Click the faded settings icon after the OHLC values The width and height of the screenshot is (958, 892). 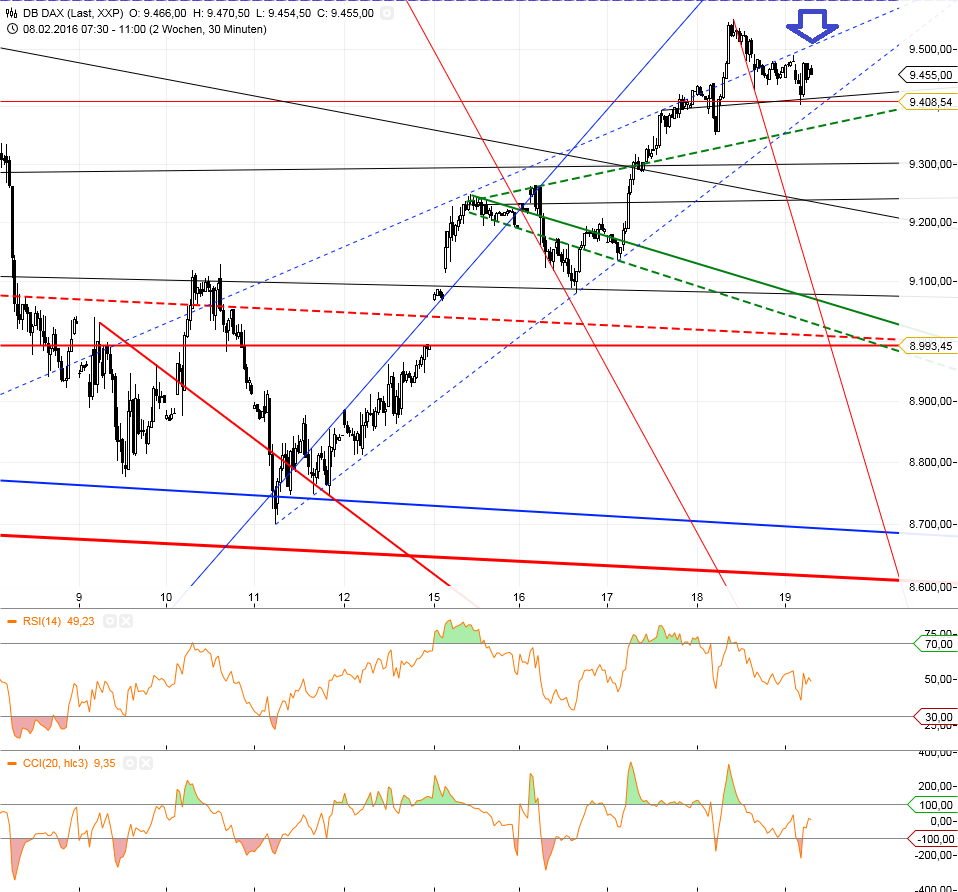tap(387, 13)
